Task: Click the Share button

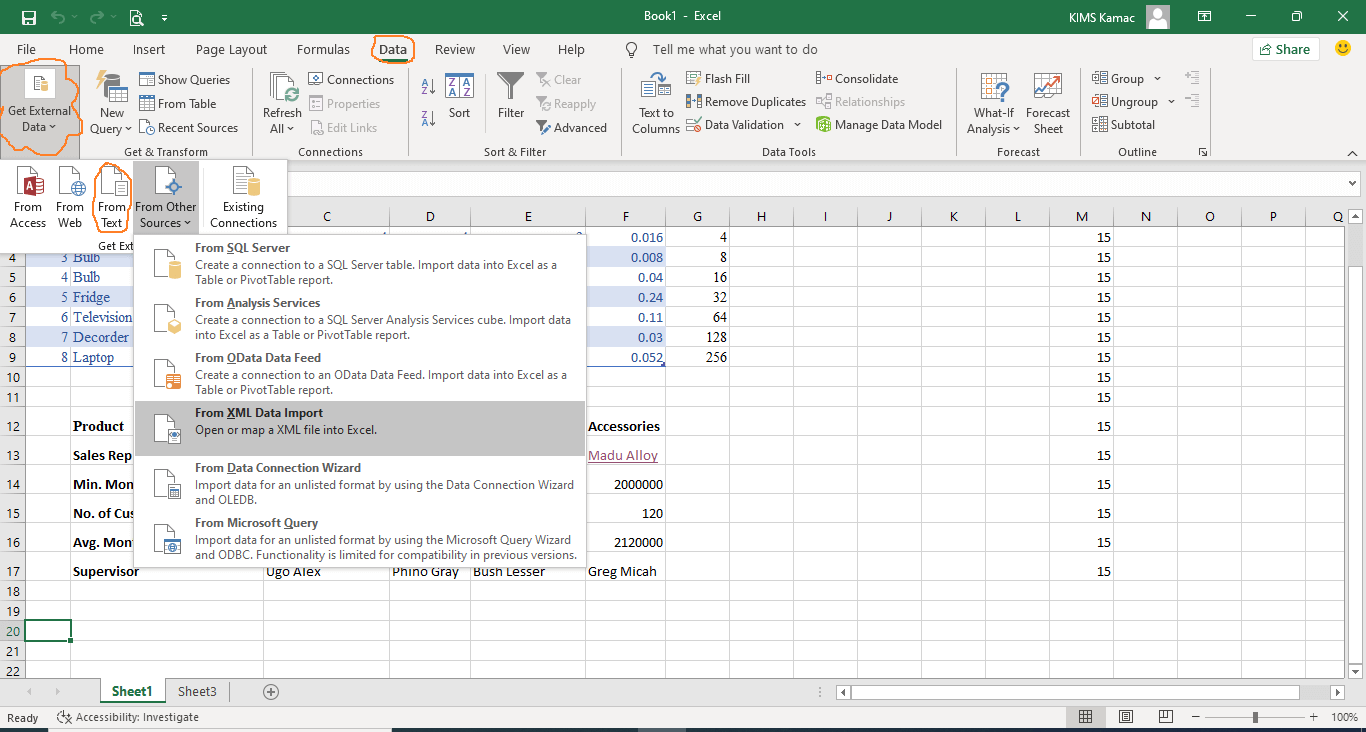Action: [1285, 48]
